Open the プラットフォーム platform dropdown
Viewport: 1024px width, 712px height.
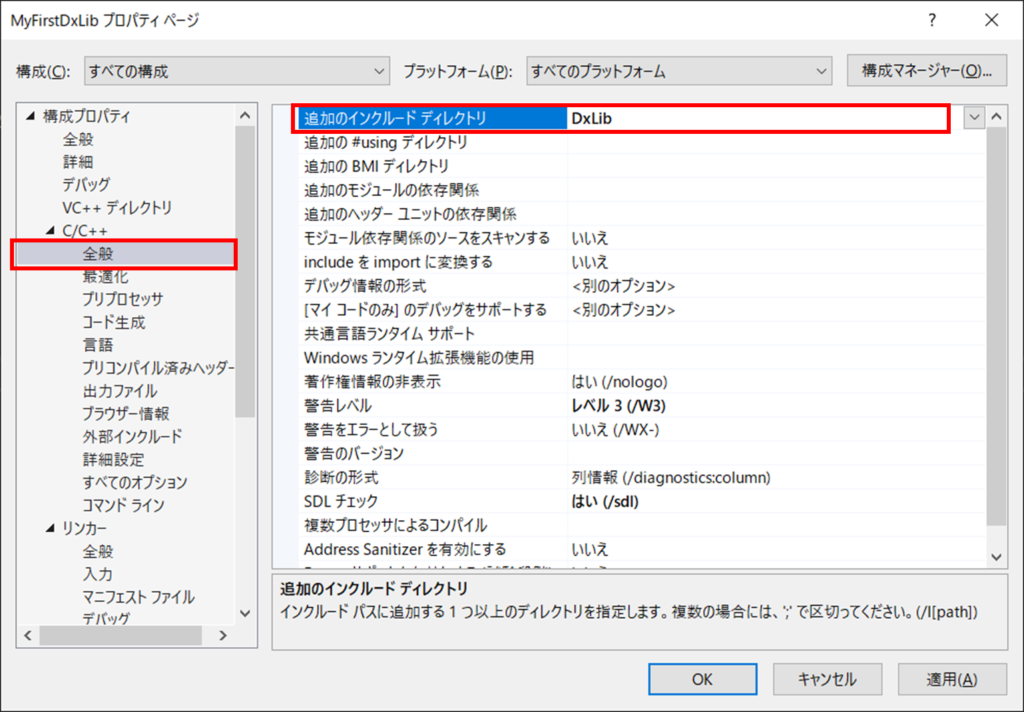click(678, 71)
